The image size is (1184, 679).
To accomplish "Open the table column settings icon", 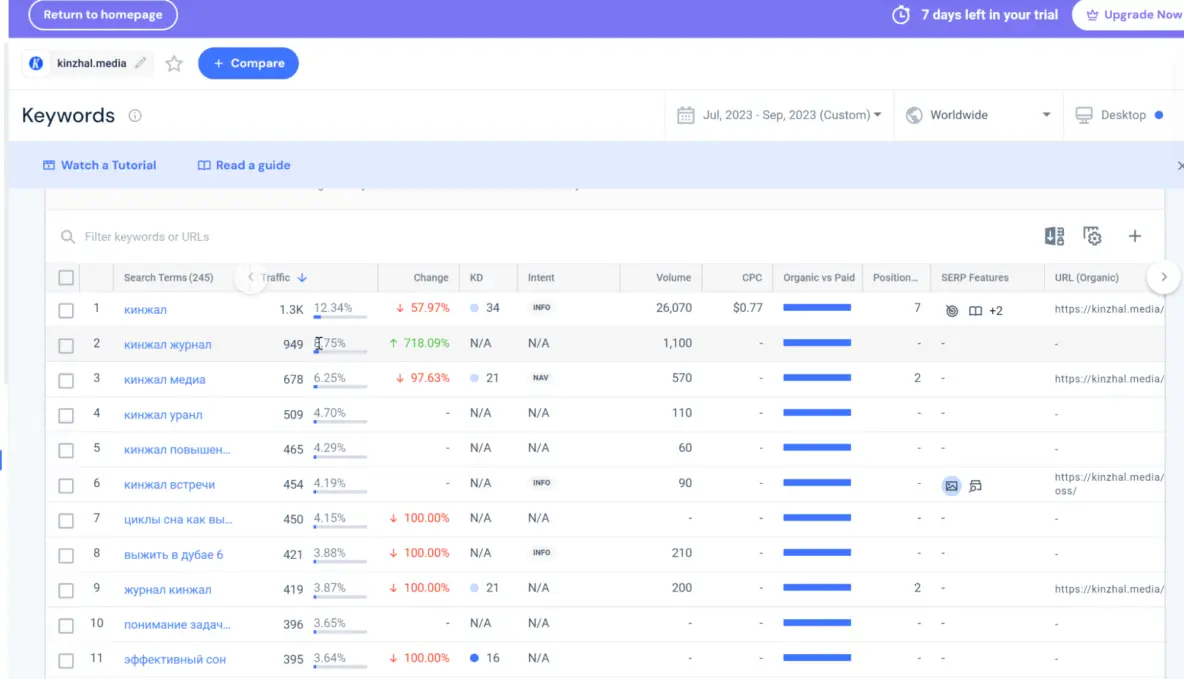I will pos(1093,236).
